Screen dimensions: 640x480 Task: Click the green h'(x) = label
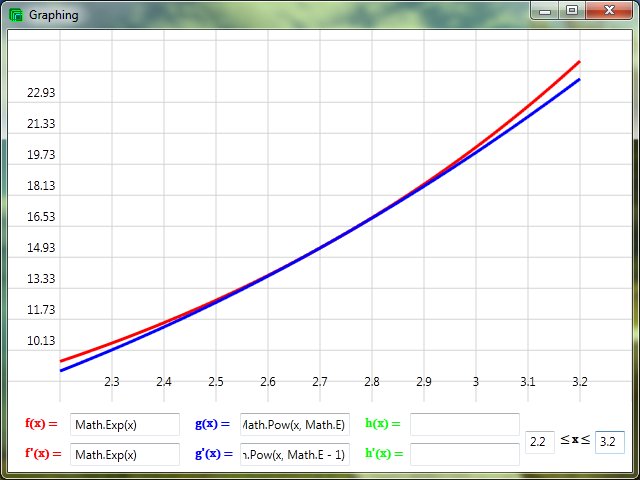(383, 454)
